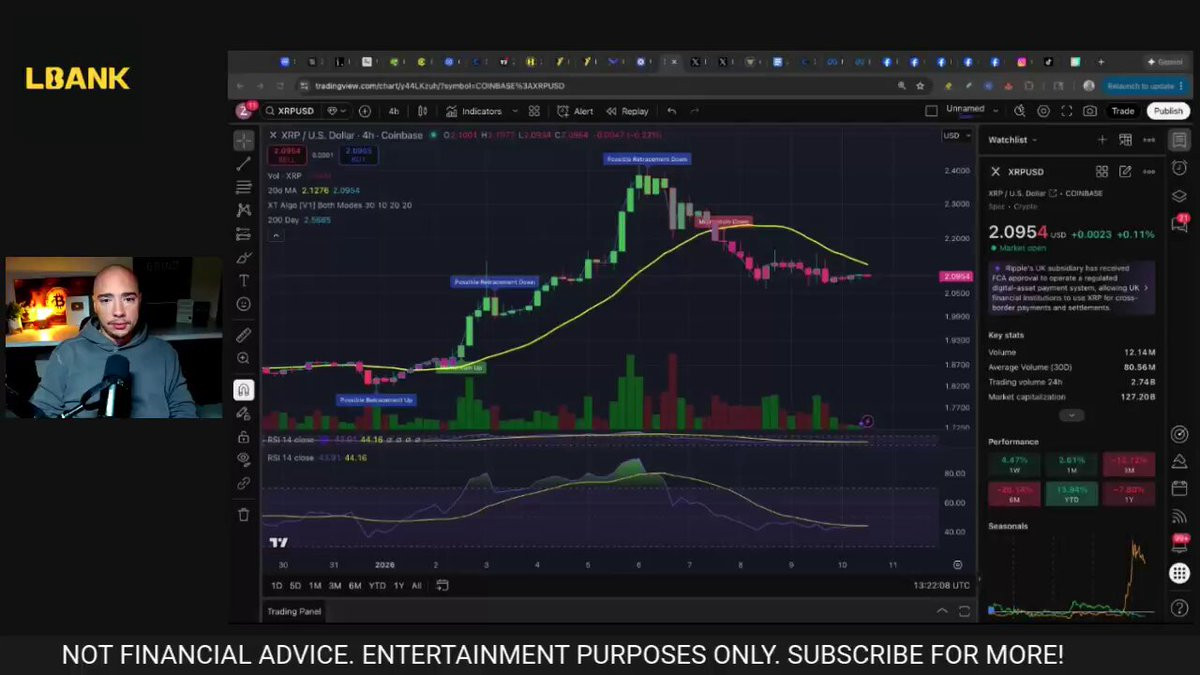Expand the bottom panel chevron
This screenshot has height=675, width=1200.
942,611
